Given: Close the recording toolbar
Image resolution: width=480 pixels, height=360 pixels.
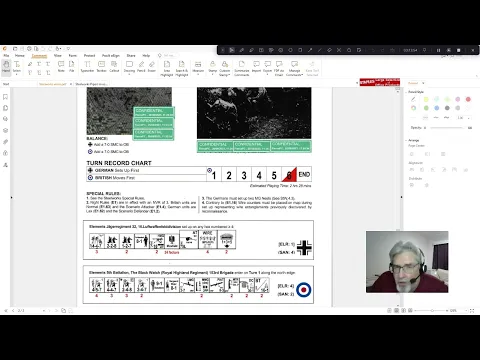Looking at the screenshot, I should pyautogui.click(x=473, y=50).
